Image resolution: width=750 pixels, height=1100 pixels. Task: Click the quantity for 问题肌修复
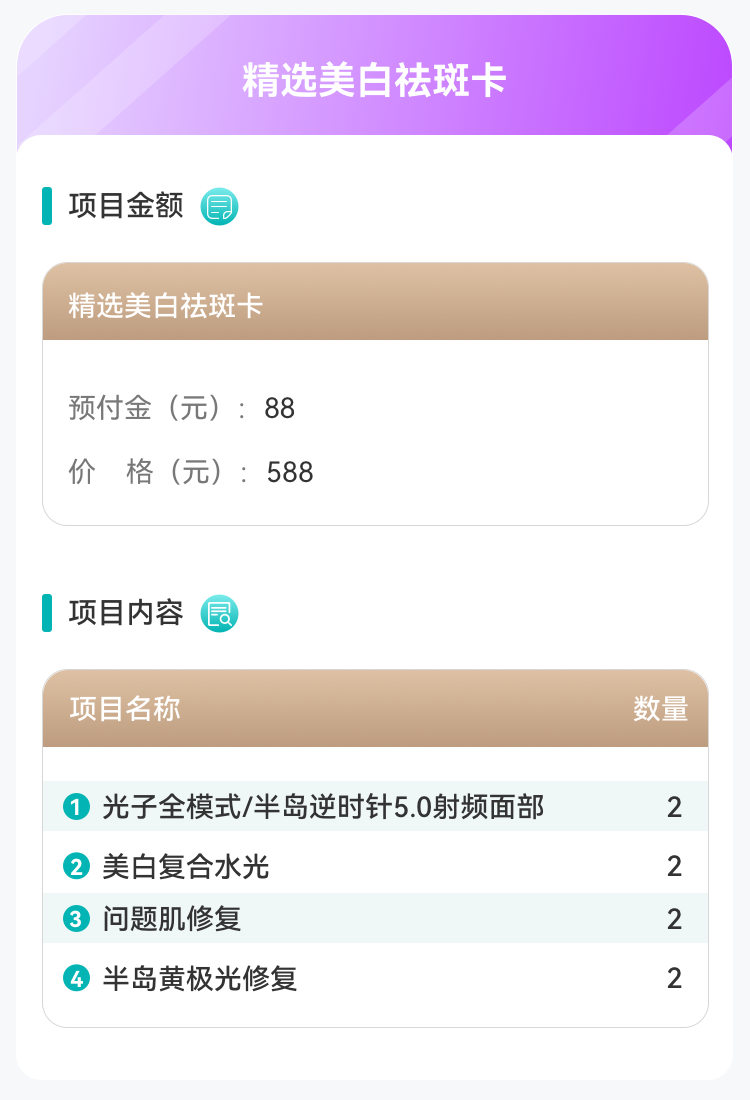674,919
